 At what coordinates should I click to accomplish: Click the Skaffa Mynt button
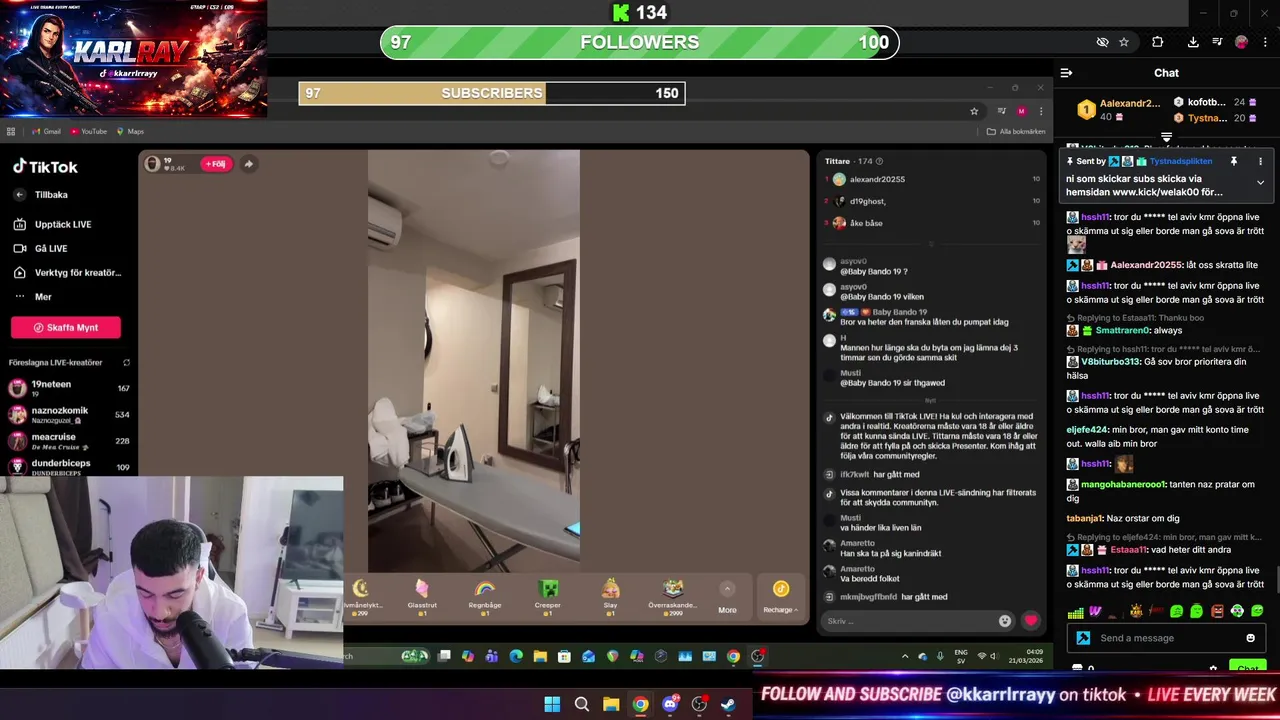66,327
